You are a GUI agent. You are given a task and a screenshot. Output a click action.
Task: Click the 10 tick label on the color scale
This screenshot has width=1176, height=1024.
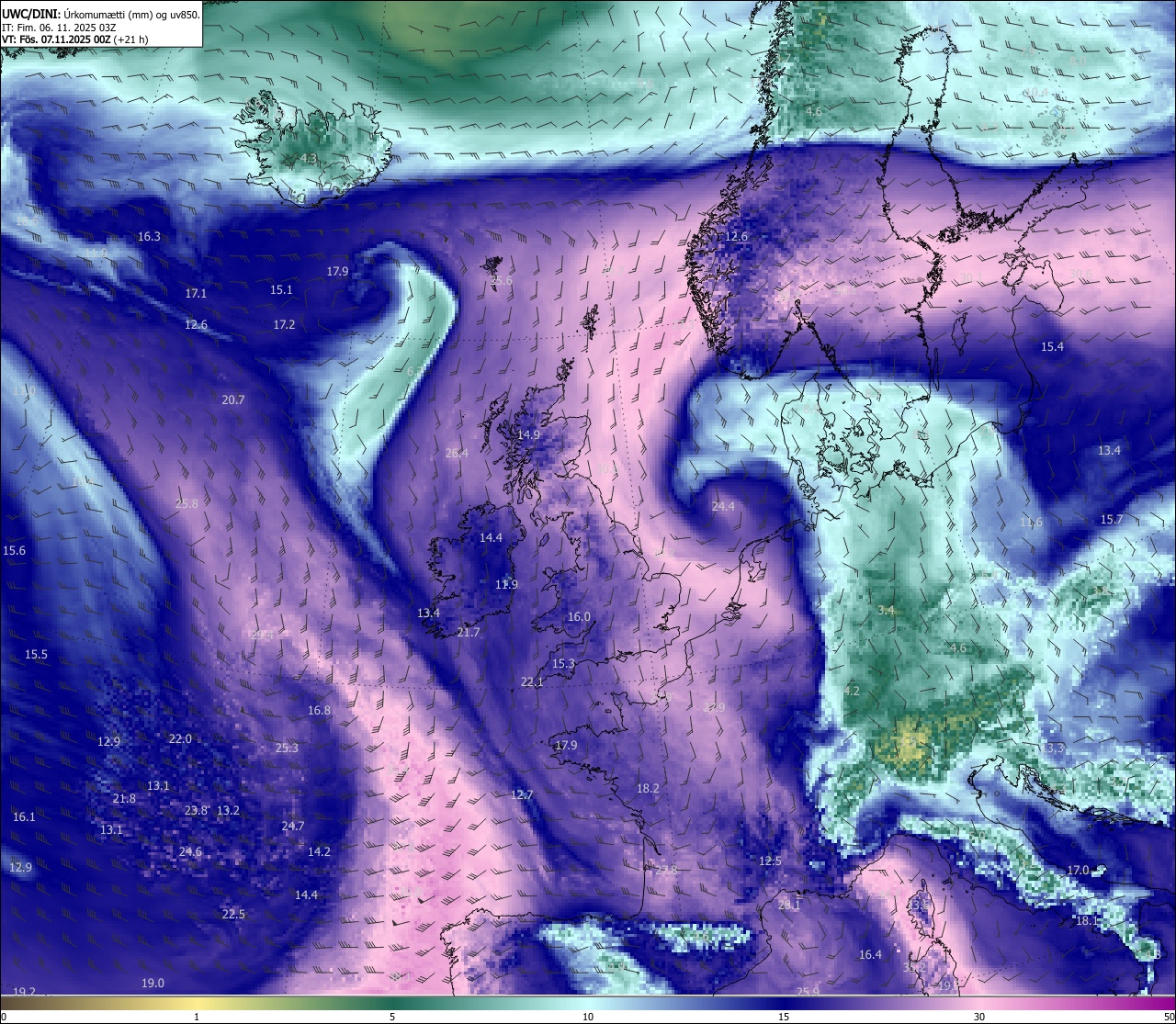pos(588,1017)
